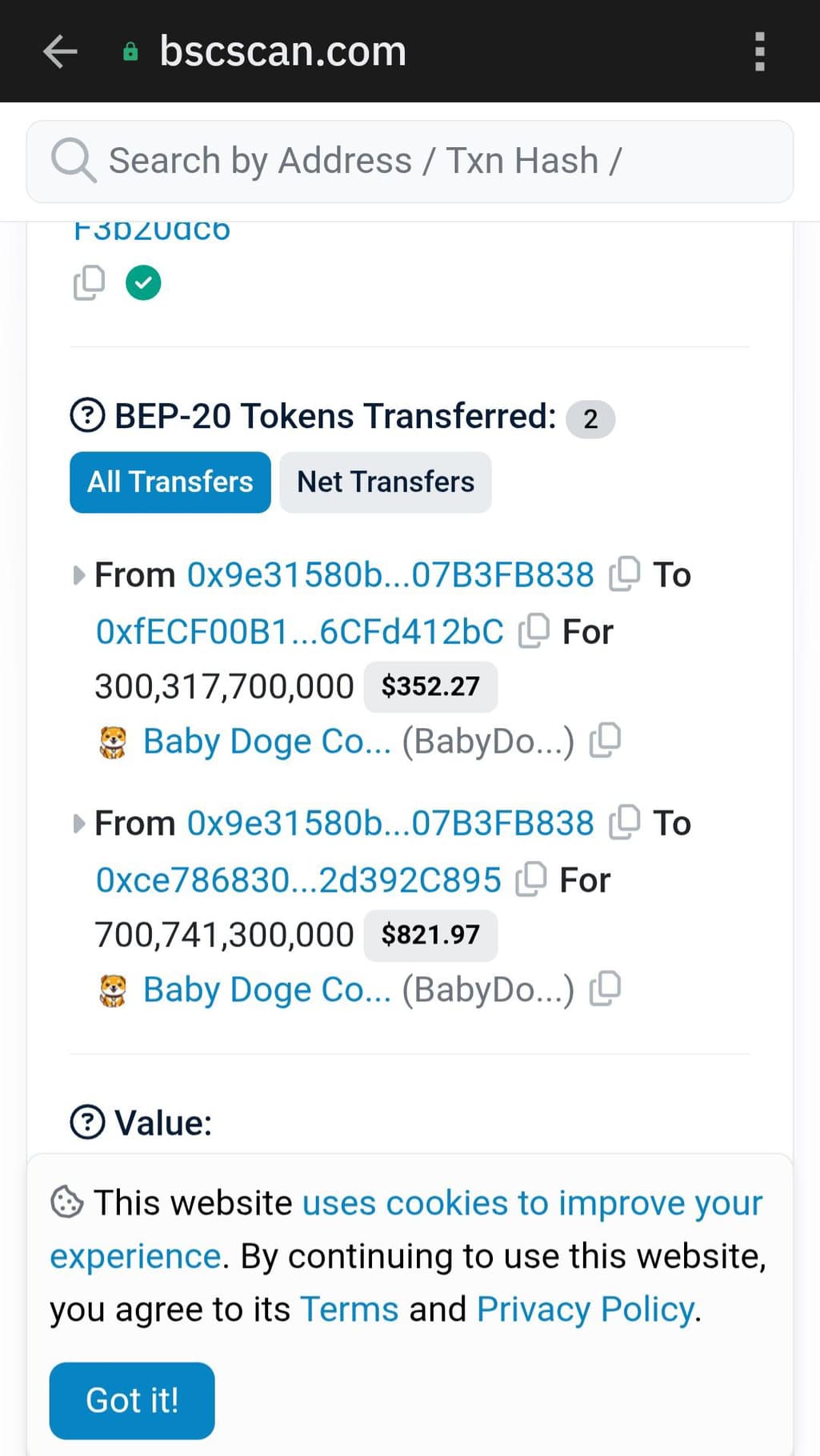Copy second Baby Doge Coin token address

pos(605,988)
